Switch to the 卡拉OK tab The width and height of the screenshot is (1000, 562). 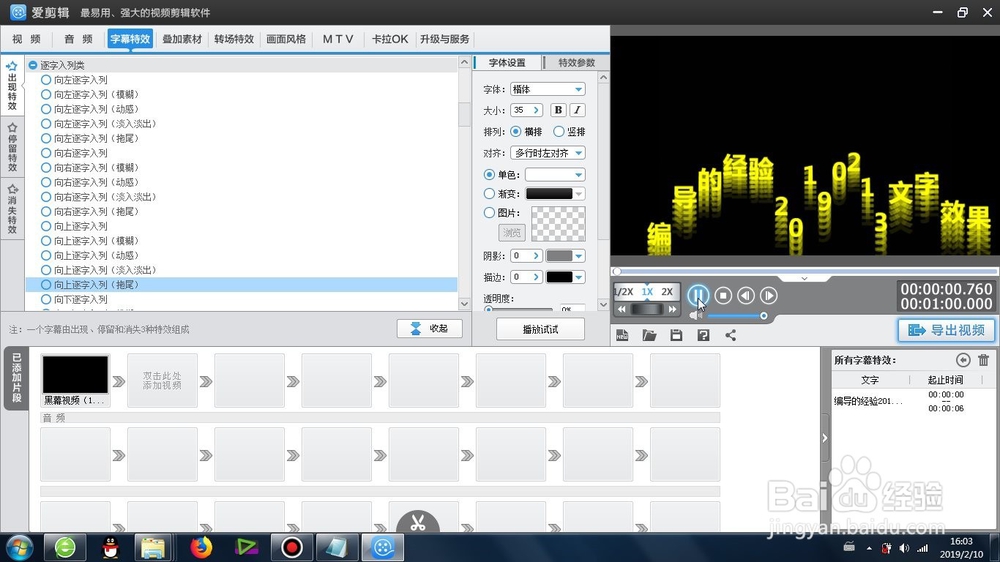click(390, 39)
